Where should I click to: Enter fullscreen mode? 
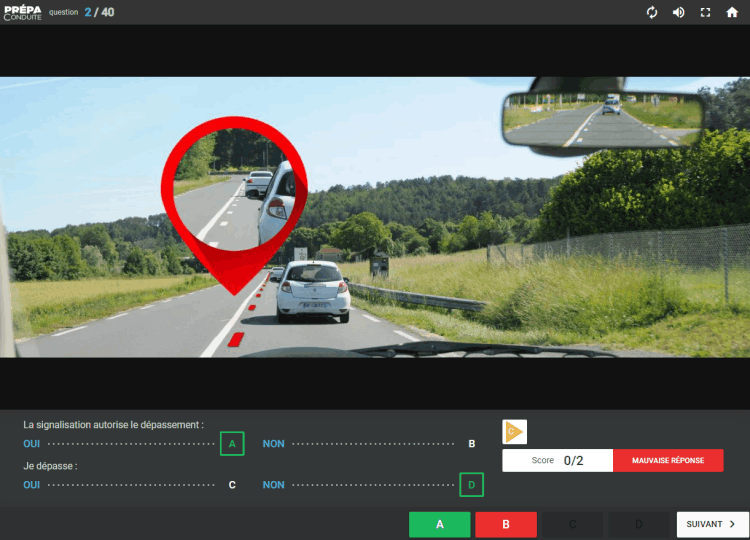(x=705, y=12)
